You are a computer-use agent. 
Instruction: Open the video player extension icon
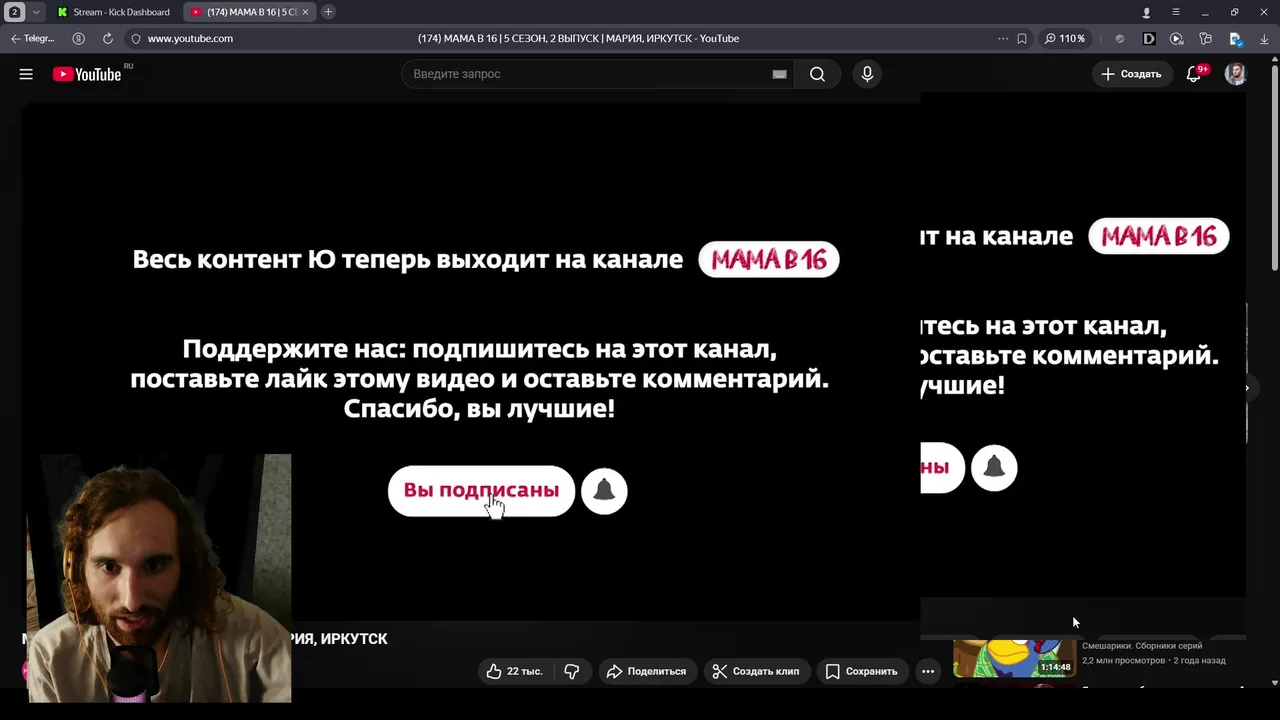[1177, 39]
